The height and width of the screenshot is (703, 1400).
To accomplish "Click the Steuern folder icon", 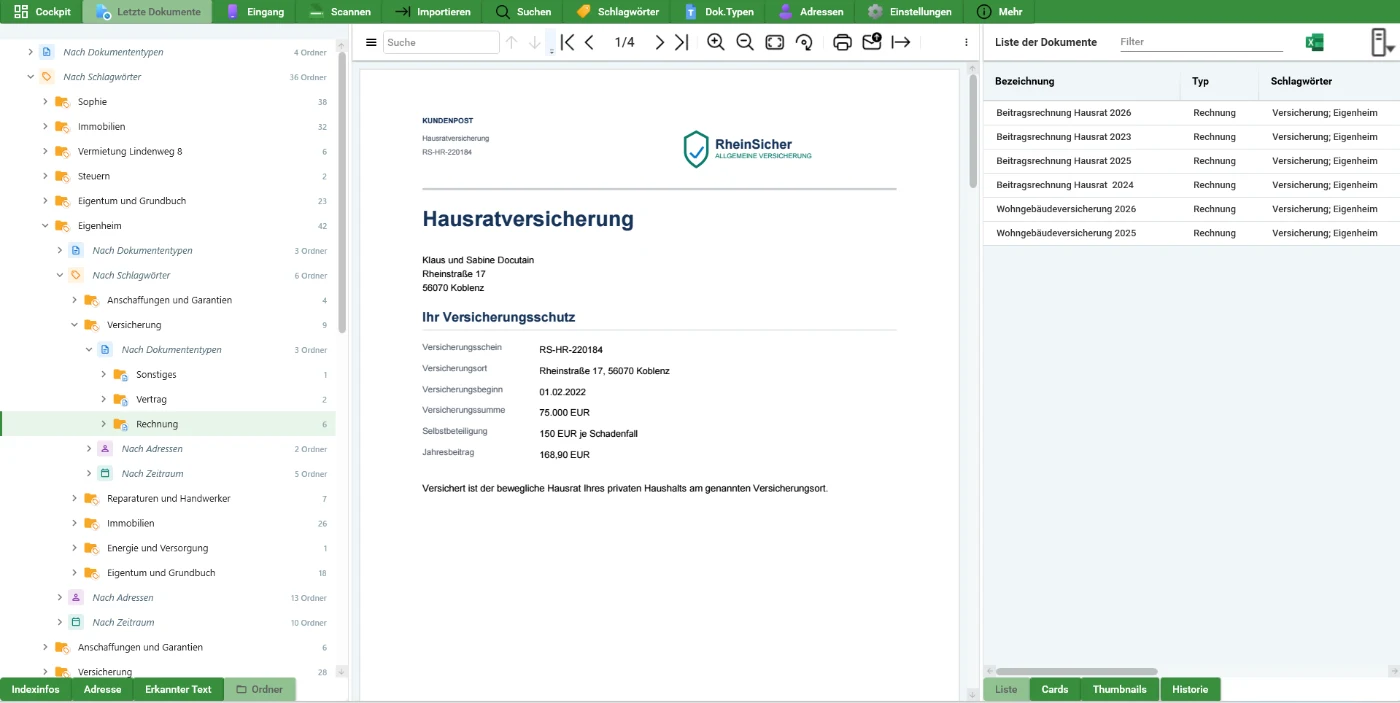I will tap(62, 176).
